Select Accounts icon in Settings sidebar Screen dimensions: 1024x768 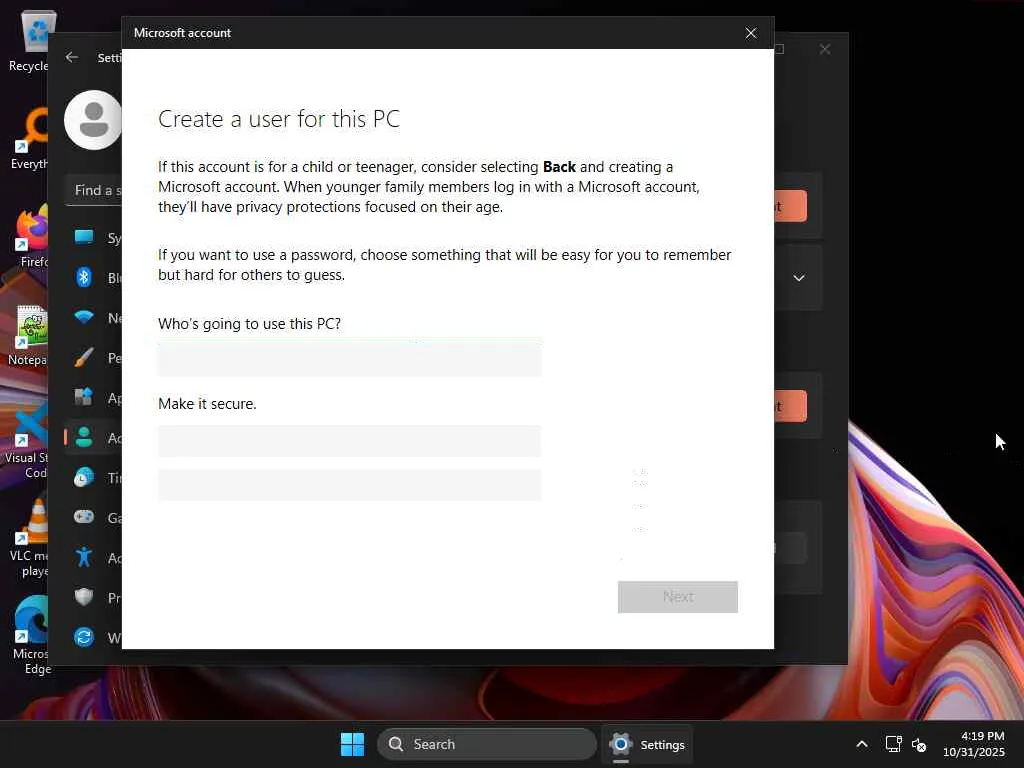click(x=84, y=437)
